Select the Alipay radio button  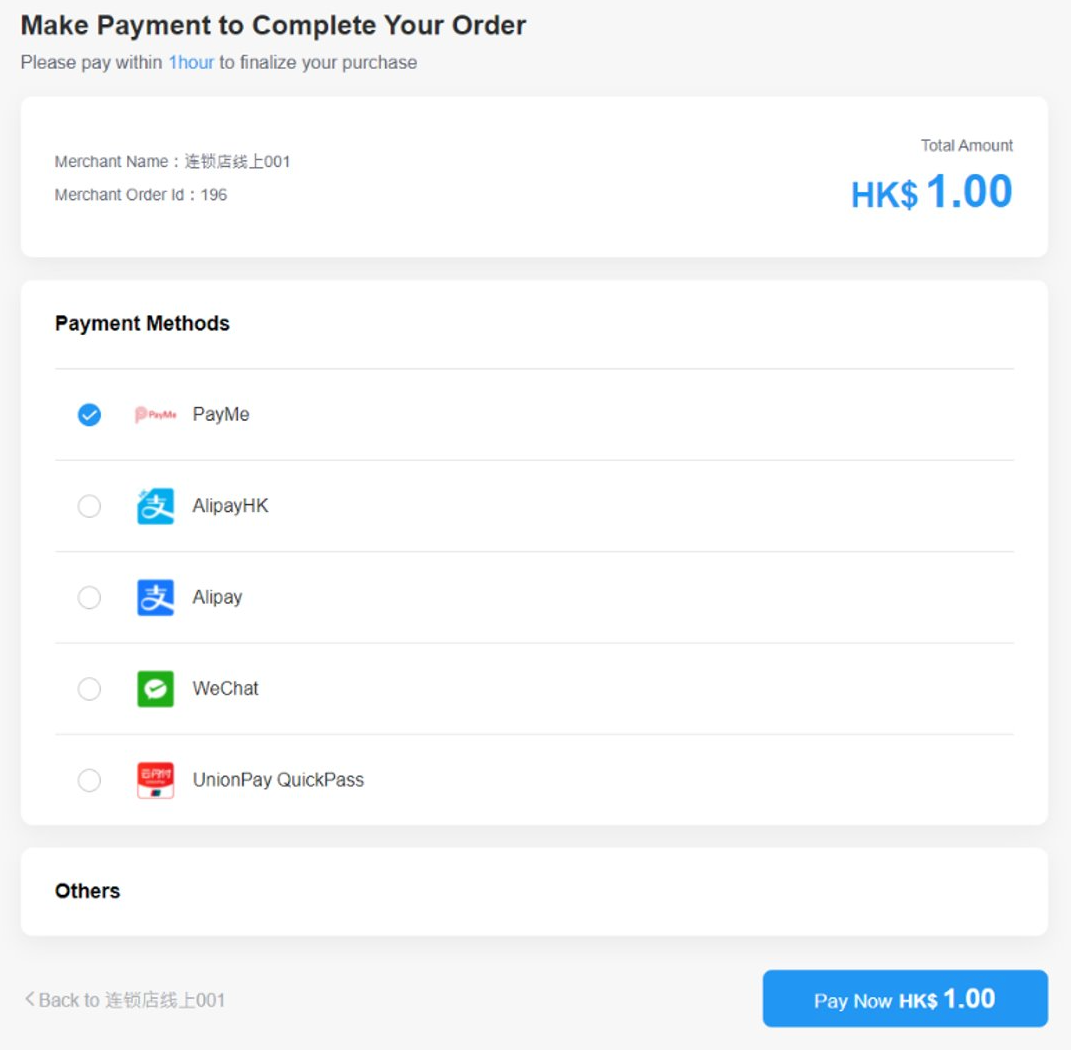pos(89,598)
